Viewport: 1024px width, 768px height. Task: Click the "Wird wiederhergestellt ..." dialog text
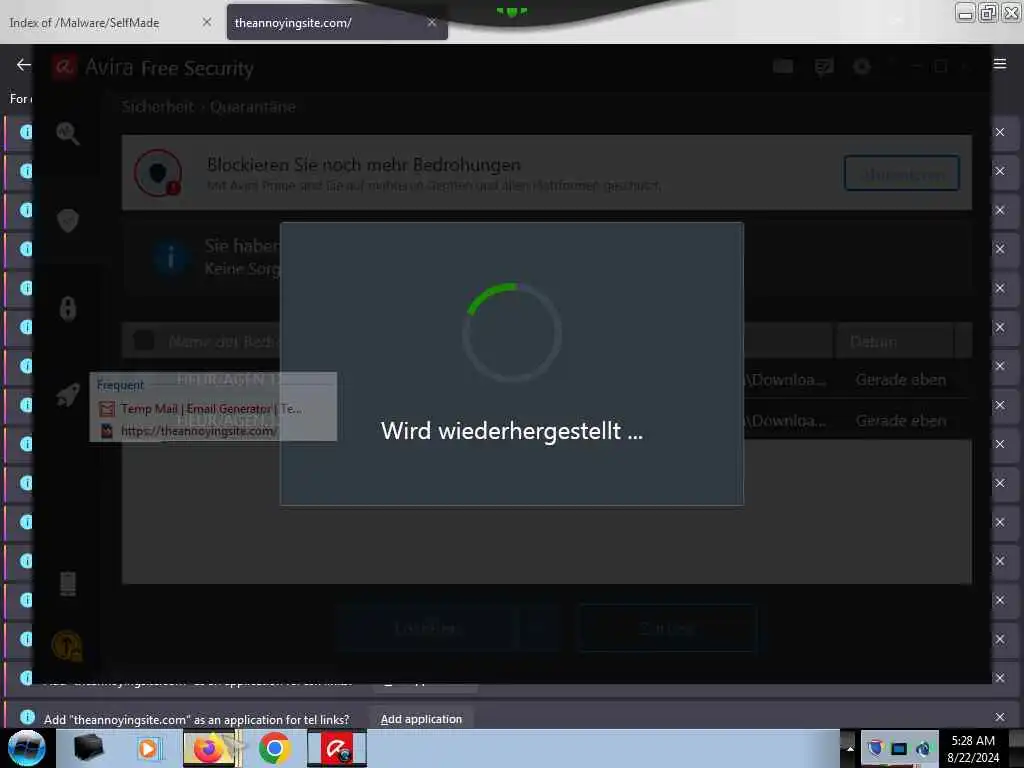[x=512, y=431]
